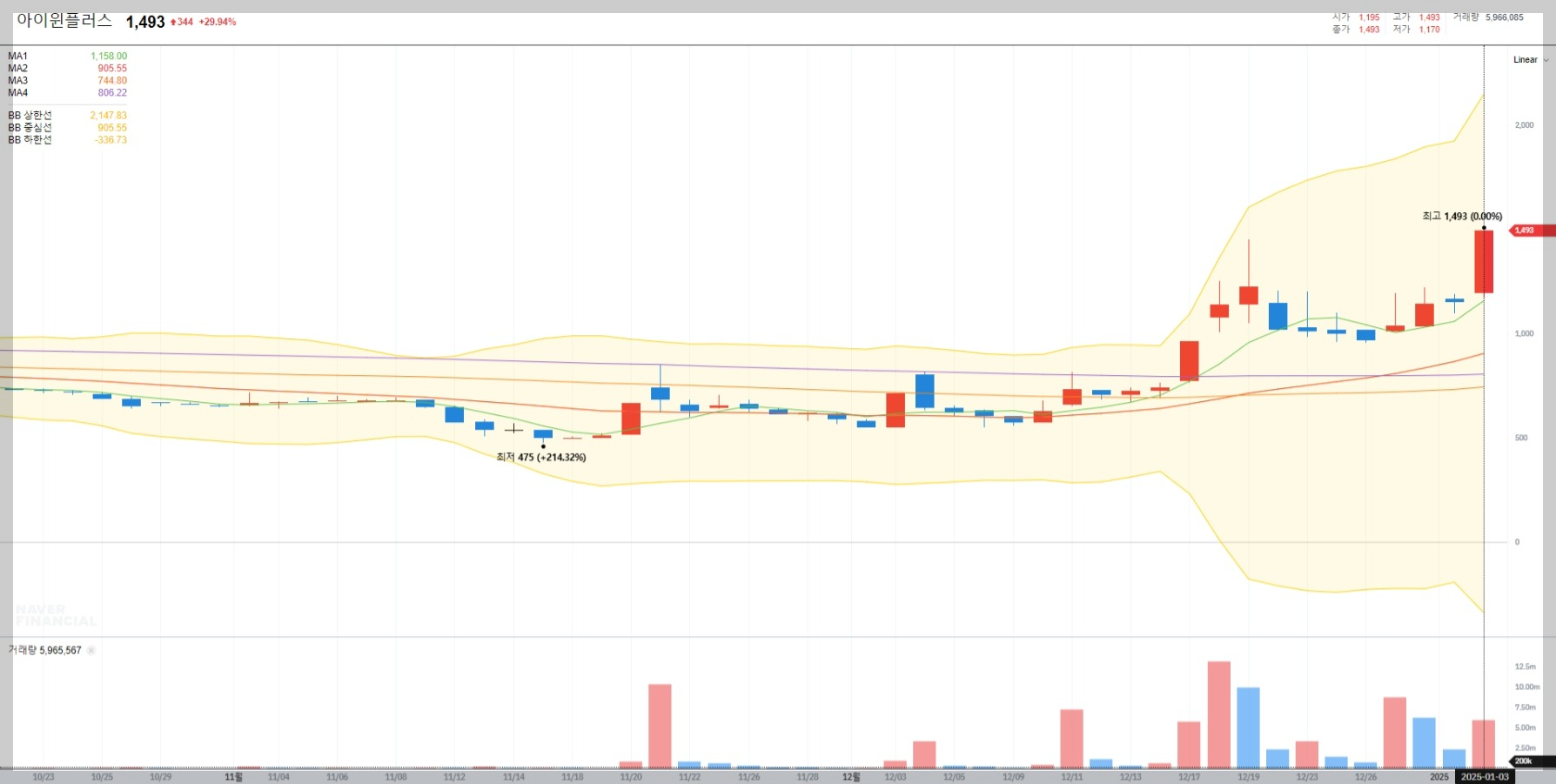This screenshot has width=1556, height=784.
Task: Click the 2025-01-03 crosshair date label
Action: coord(1485,776)
